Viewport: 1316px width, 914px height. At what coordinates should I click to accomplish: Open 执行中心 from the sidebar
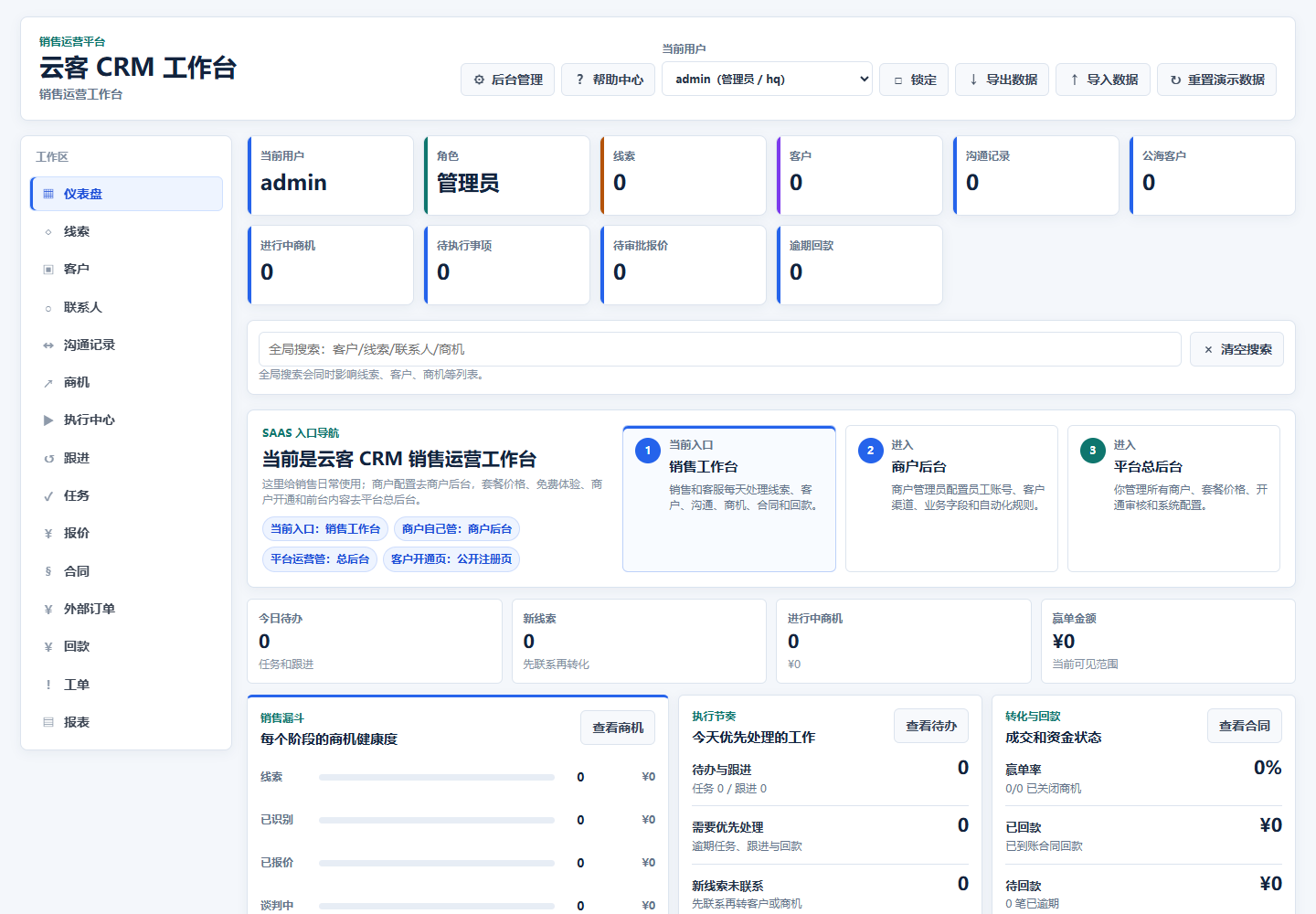point(126,420)
